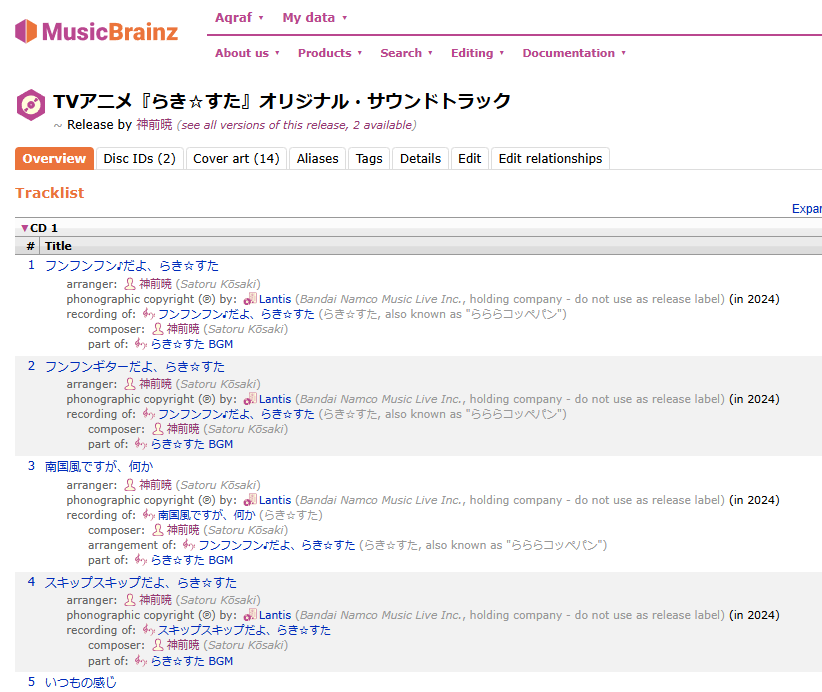822x692 pixels.
Task: Expand the Documentation menu
Action: [x=574, y=53]
